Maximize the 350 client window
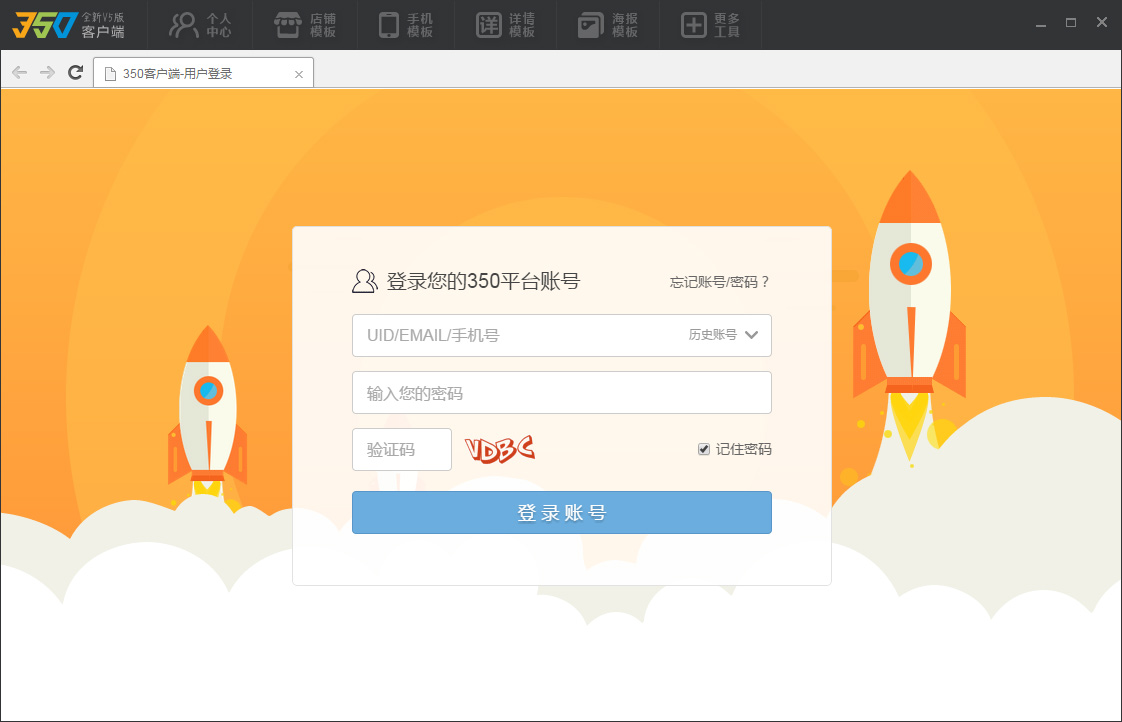The height and width of the screenshot is (722, 1122). 1071,23
